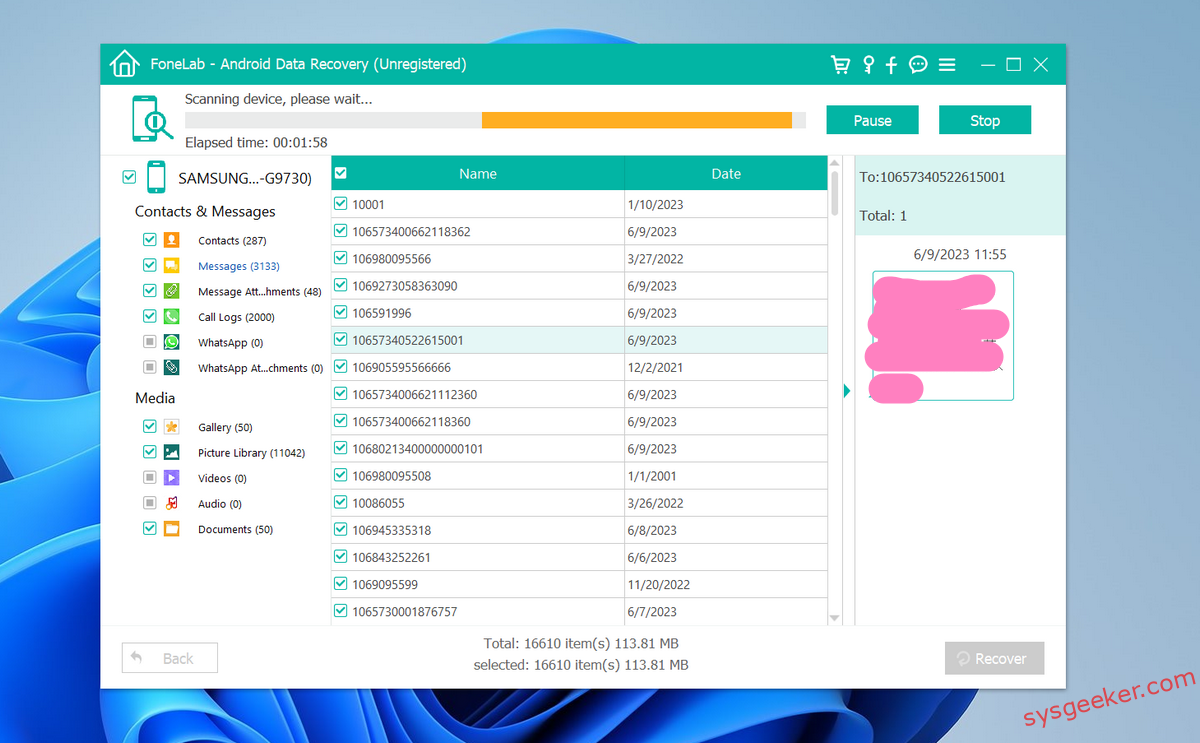The width and height of the screenshot is (1200, 743).
Task: Click the Contacts category icon
Action: pyautogui.click(x=170, y=240)
